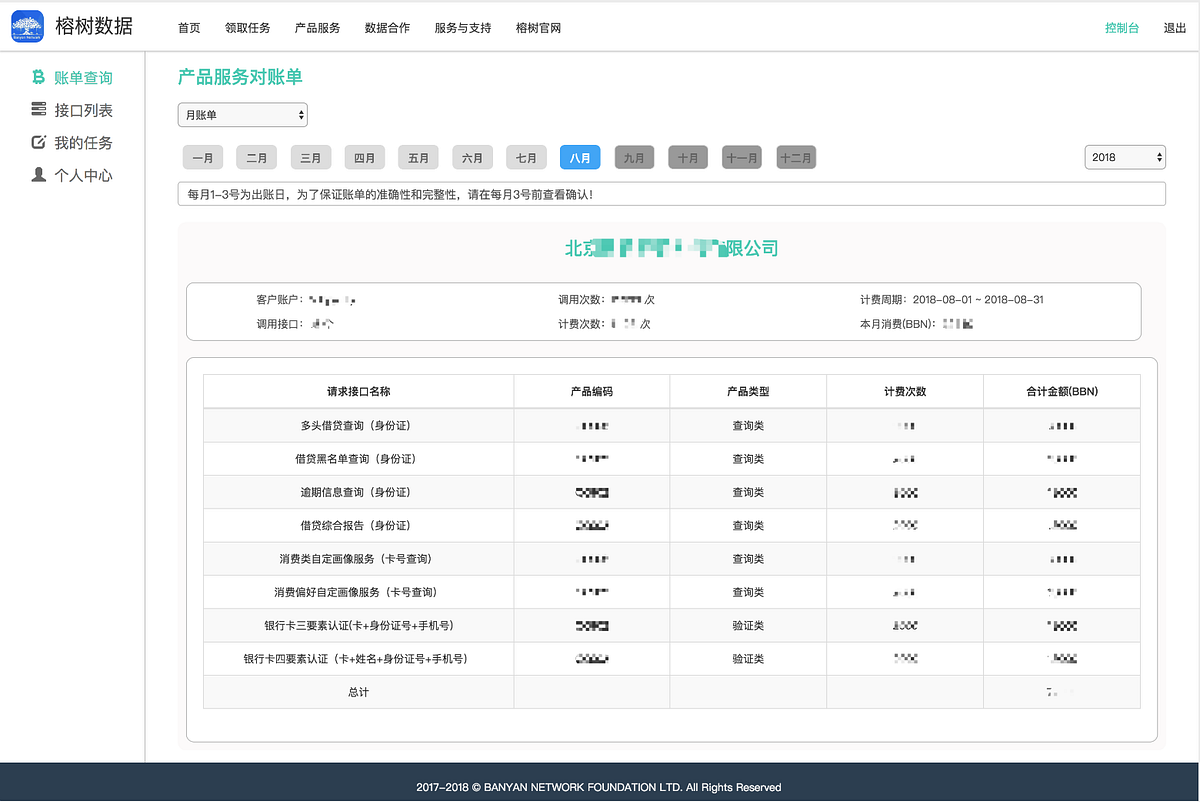
Task: Click the 产品服务对账单 page heading
Action: pos(240,77)
